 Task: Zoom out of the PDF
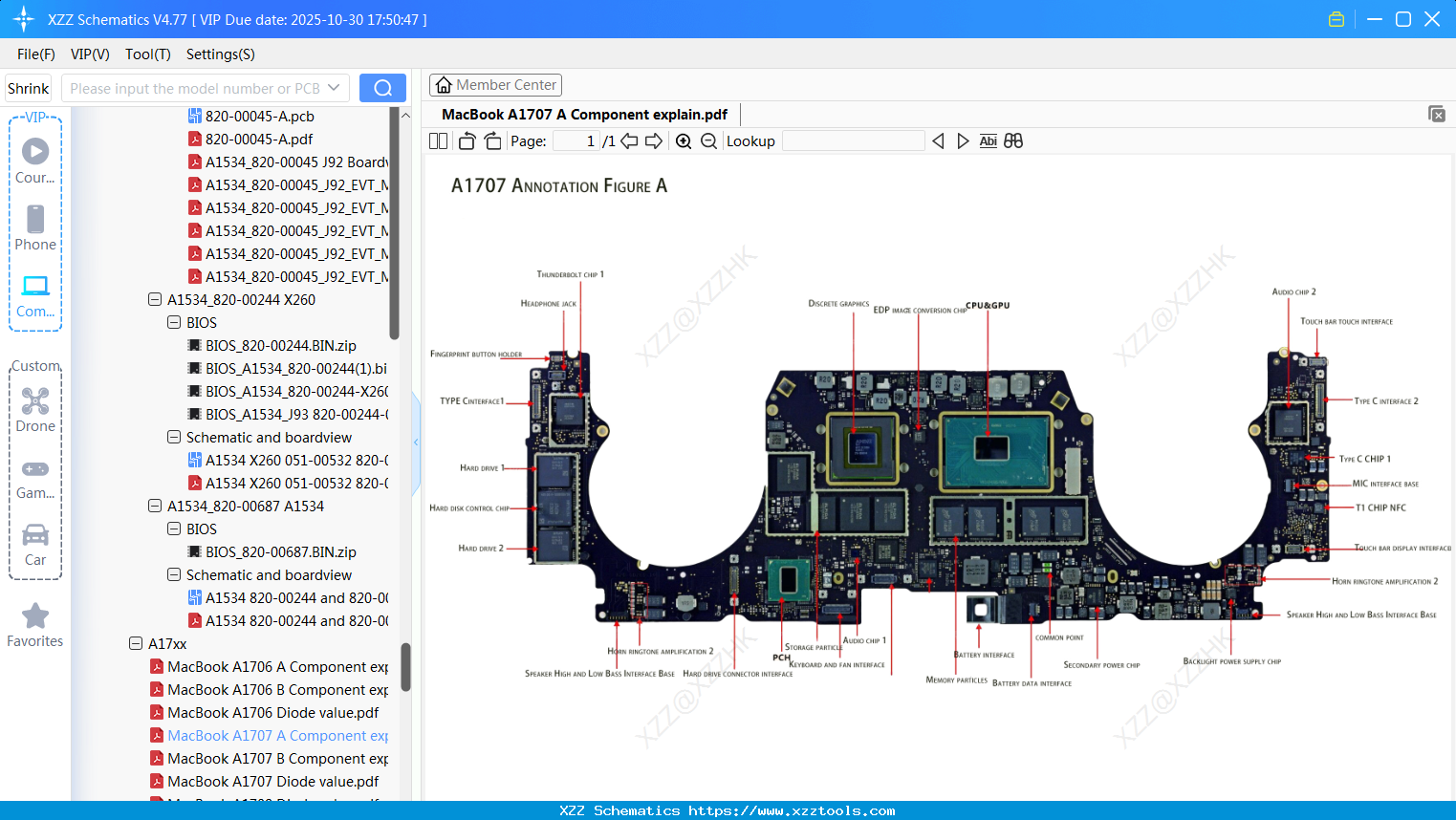tap(708, 141)
